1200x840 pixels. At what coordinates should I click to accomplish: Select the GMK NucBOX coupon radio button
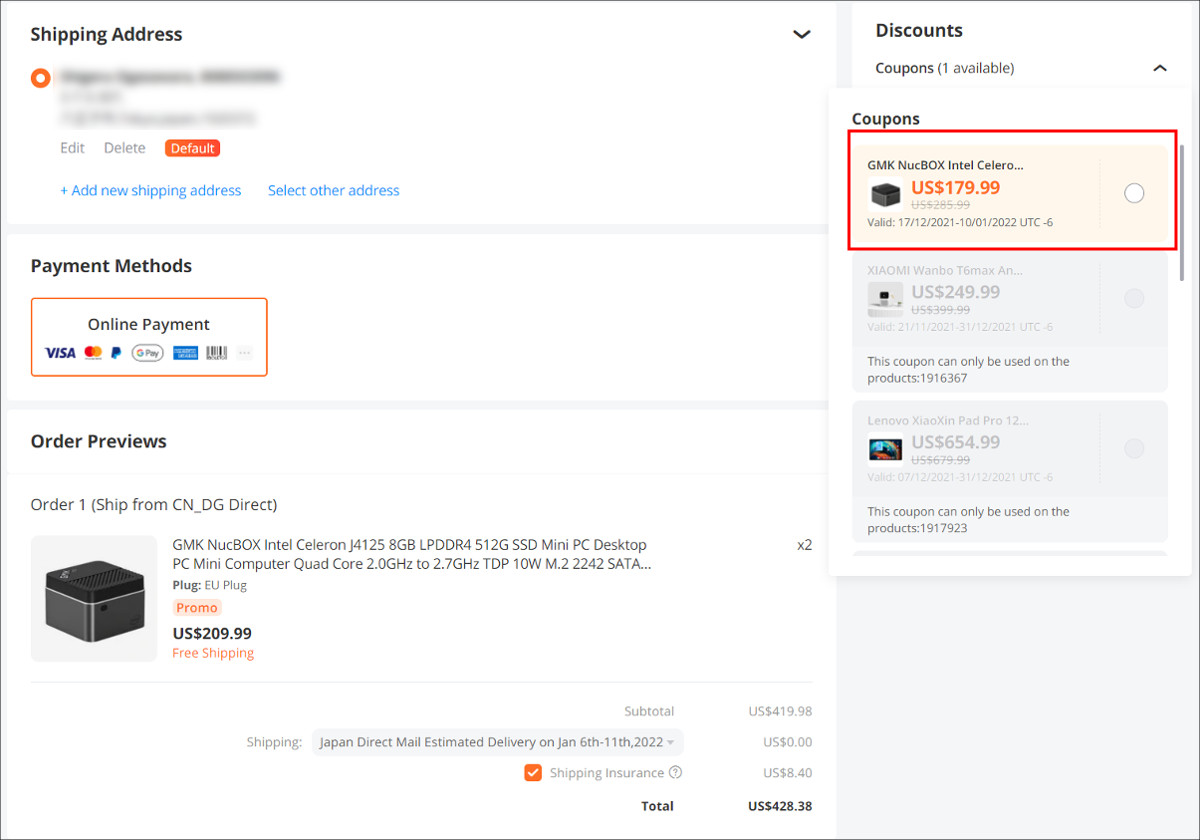coord(1134,193)
